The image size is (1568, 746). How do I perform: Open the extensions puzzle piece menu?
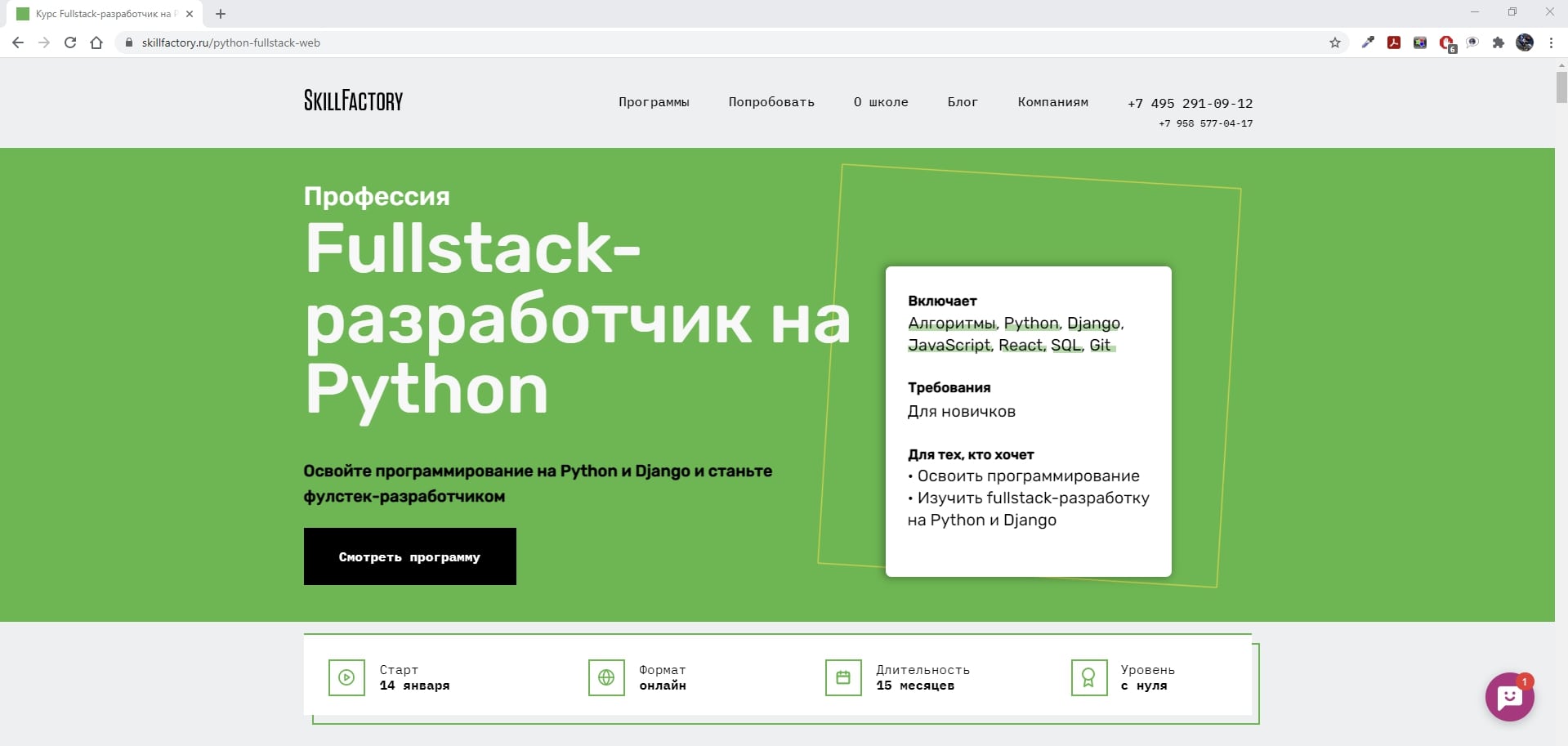point(1499,42)
